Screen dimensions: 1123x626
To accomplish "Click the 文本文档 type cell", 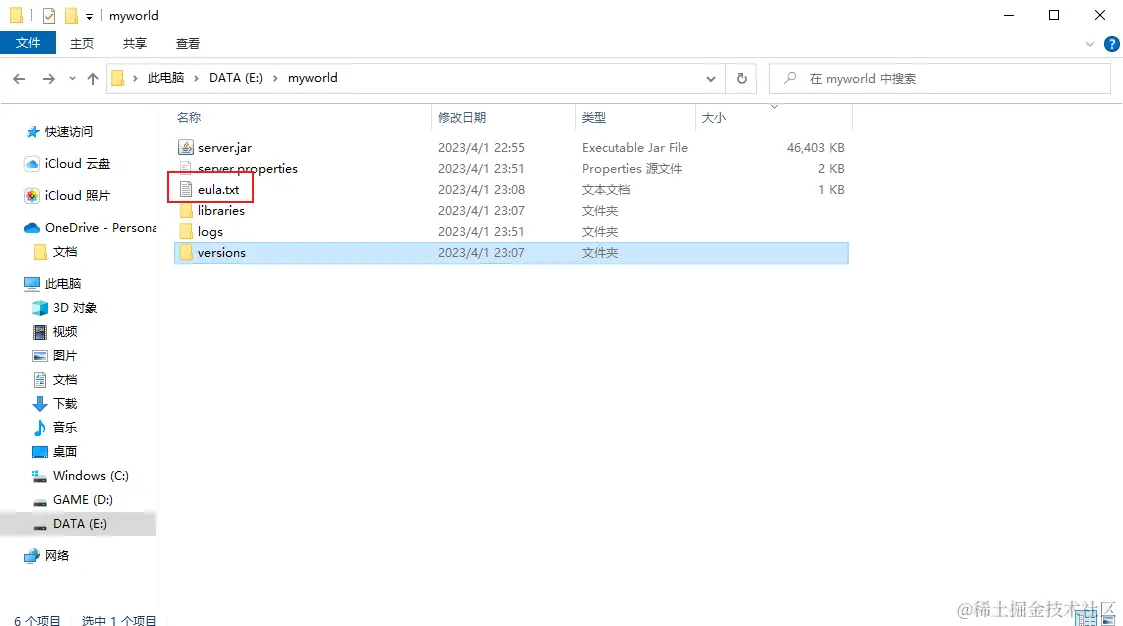I will click(606, 190).
